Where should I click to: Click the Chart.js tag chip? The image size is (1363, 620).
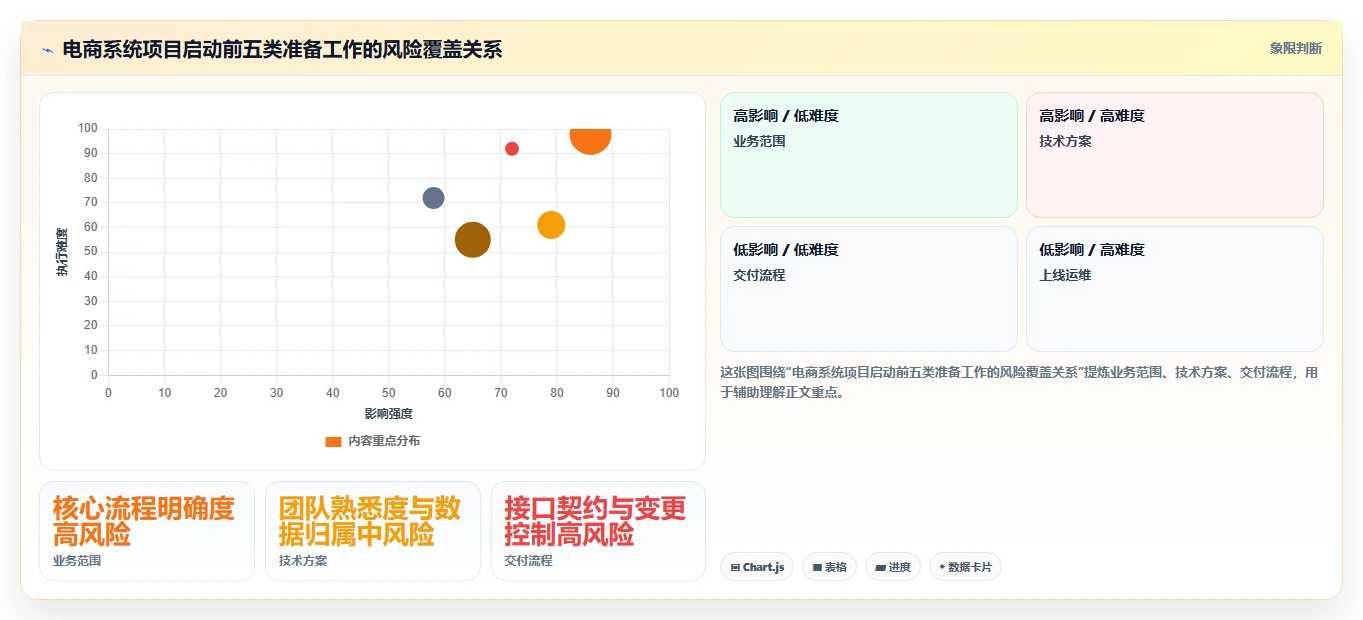tap(757, 567)
